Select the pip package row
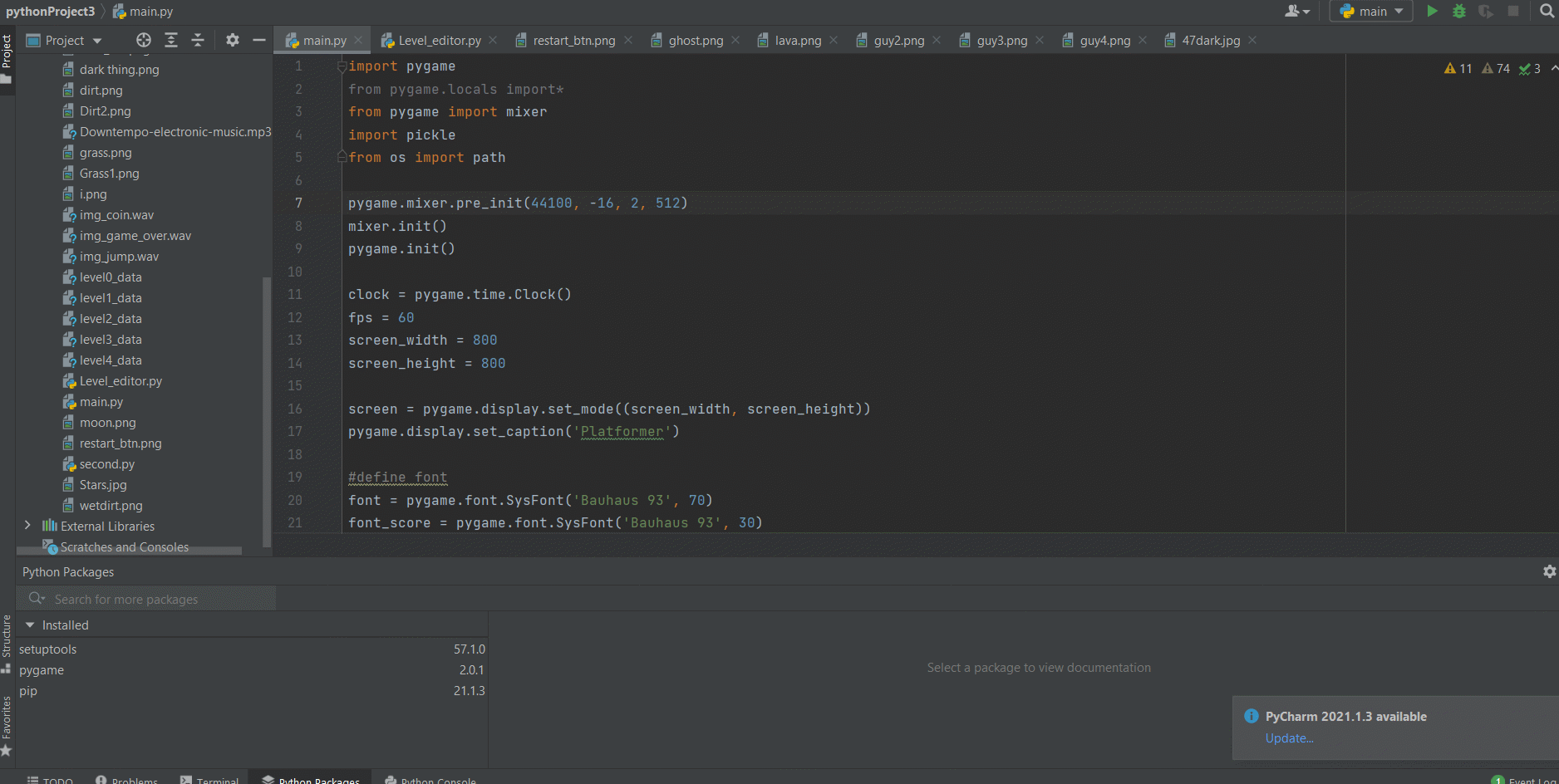This screenshot has height=784, width=1559. click(252, 690)
